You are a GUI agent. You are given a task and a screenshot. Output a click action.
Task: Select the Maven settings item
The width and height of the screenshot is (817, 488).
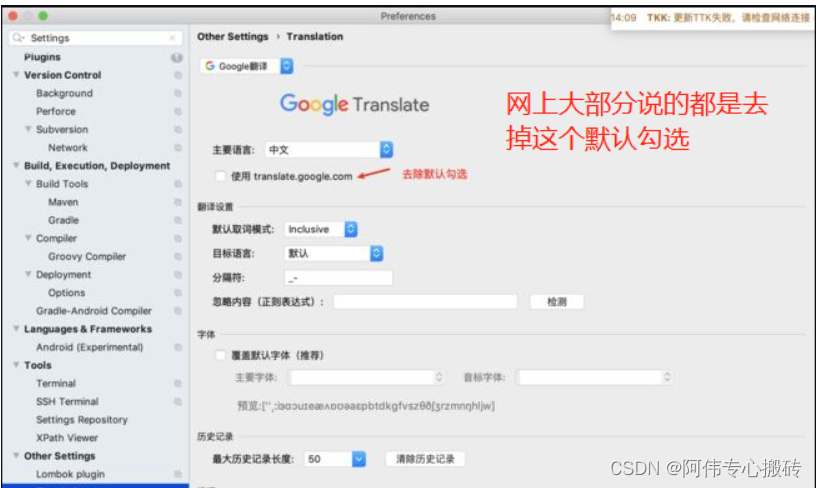(63, 202)
